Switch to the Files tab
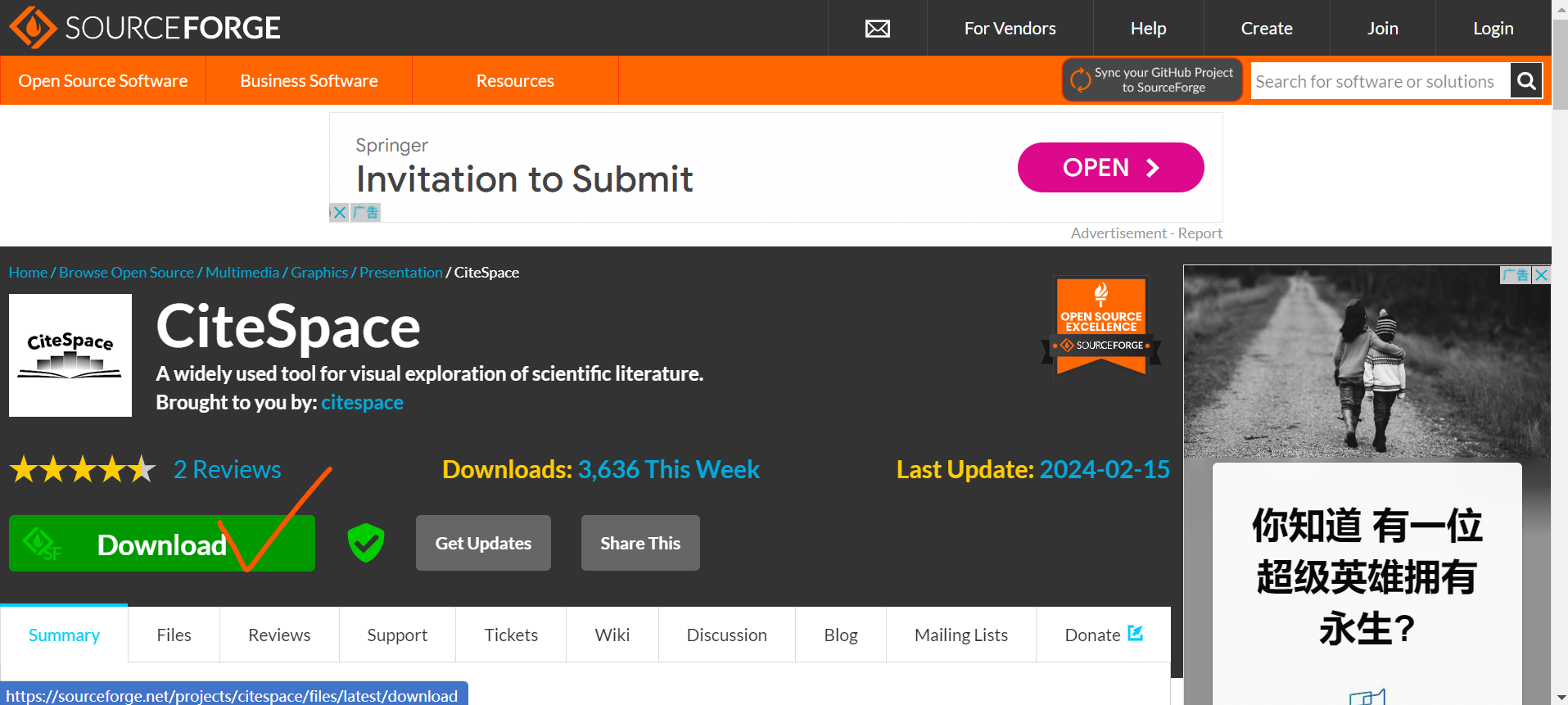The width and height of the screenshot is (1568, 705). coord(174,635)
